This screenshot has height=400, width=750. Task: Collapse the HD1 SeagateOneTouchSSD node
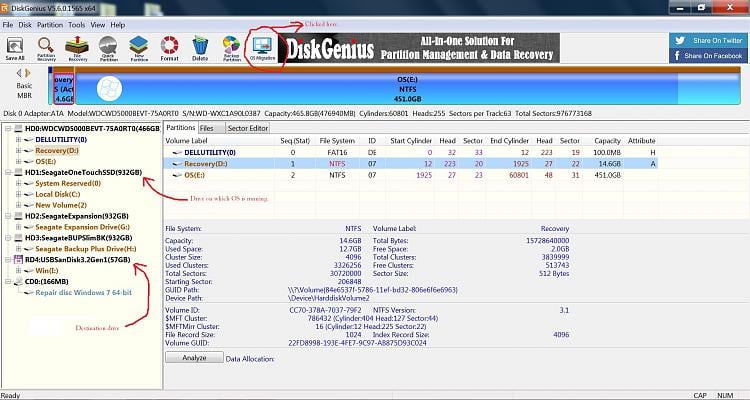[8, 172]
